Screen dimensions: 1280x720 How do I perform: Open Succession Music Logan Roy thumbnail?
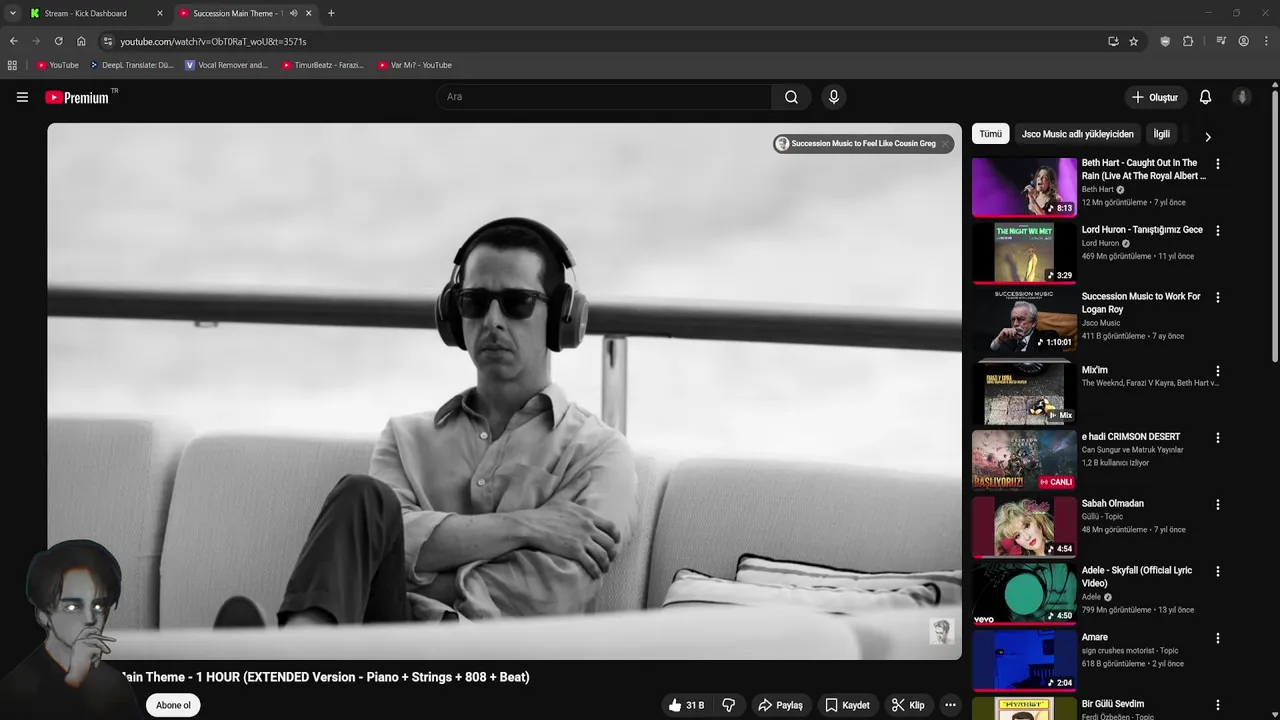point(1024,321)
